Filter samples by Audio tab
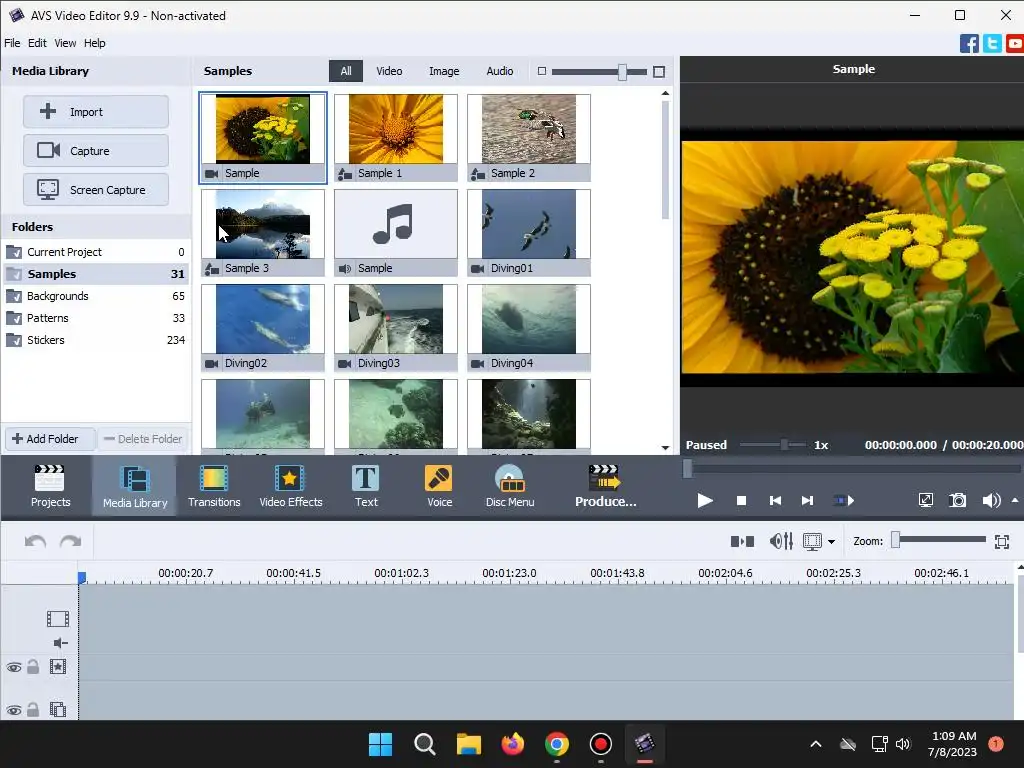Viewport: 1024px width, 768px height. 500,71
